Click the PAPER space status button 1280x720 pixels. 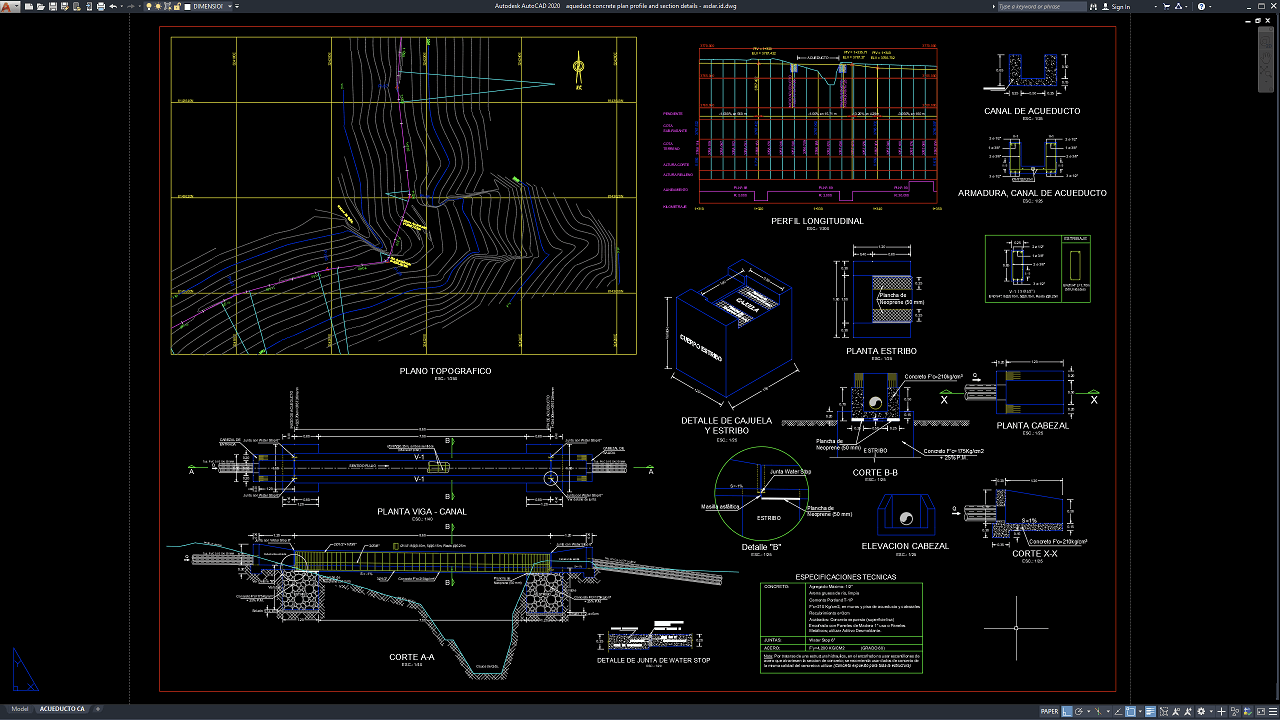[x=1050, y=712]
